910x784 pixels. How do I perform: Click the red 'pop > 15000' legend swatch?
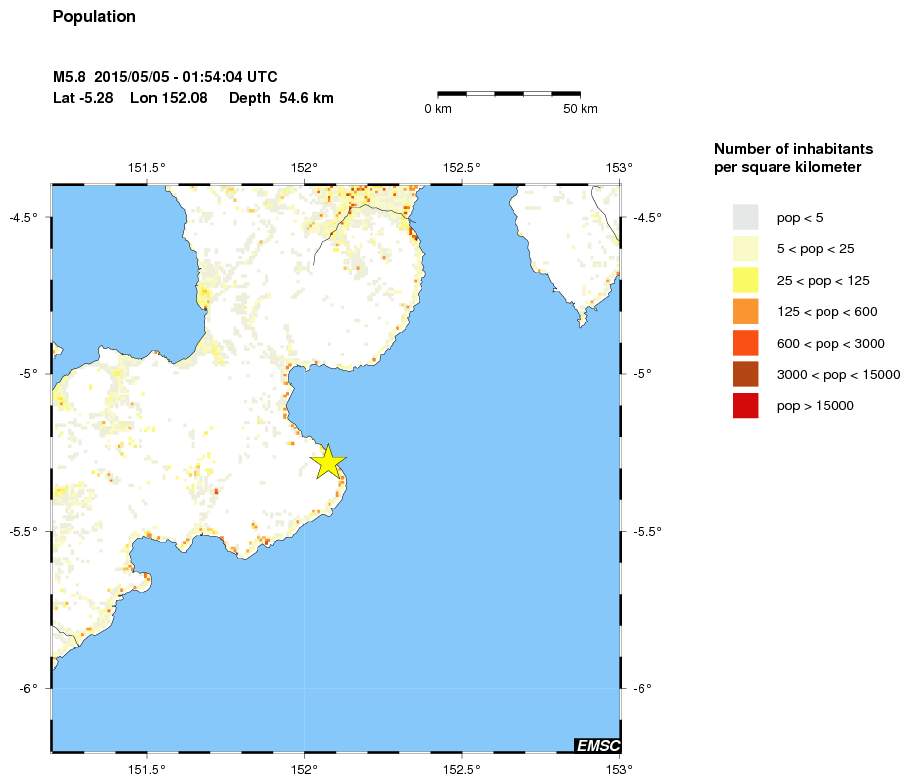click(745, 406)
